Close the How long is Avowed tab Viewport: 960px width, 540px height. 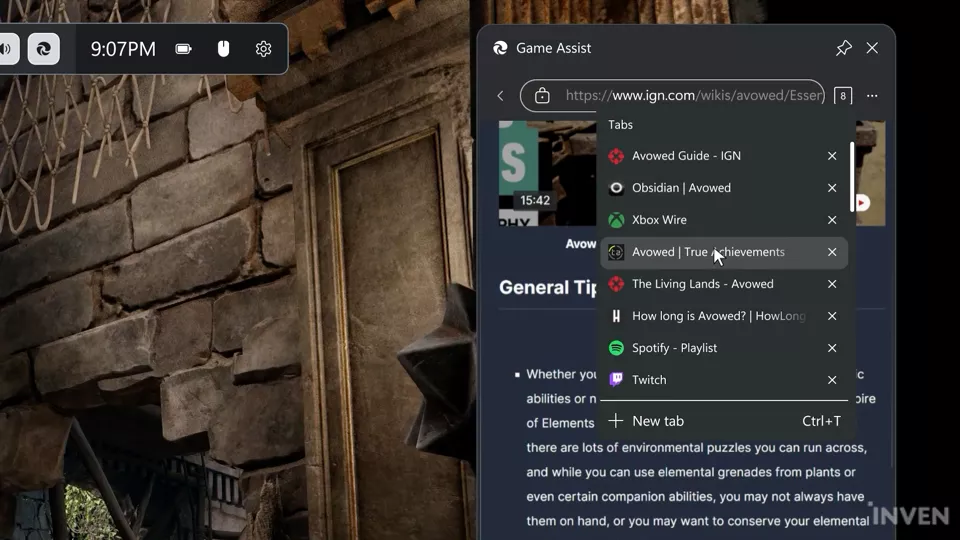pyautogui.click(x=832, y=316)
